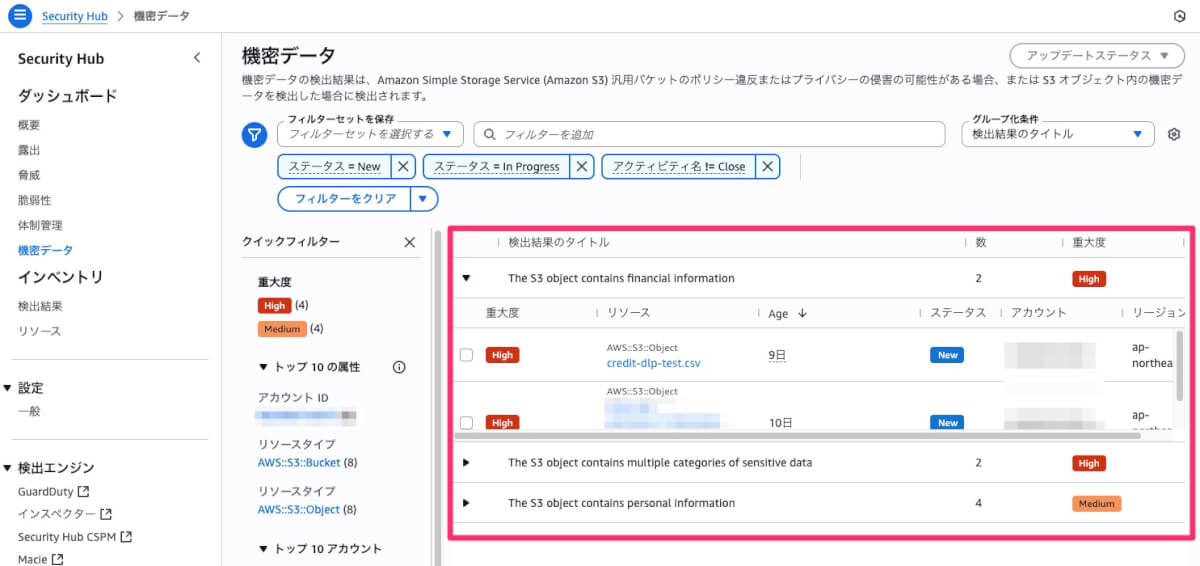Expand the multiple categories of sensitive data group
The width and height of the screenshot is (1200, 566).
click(466, 463)
